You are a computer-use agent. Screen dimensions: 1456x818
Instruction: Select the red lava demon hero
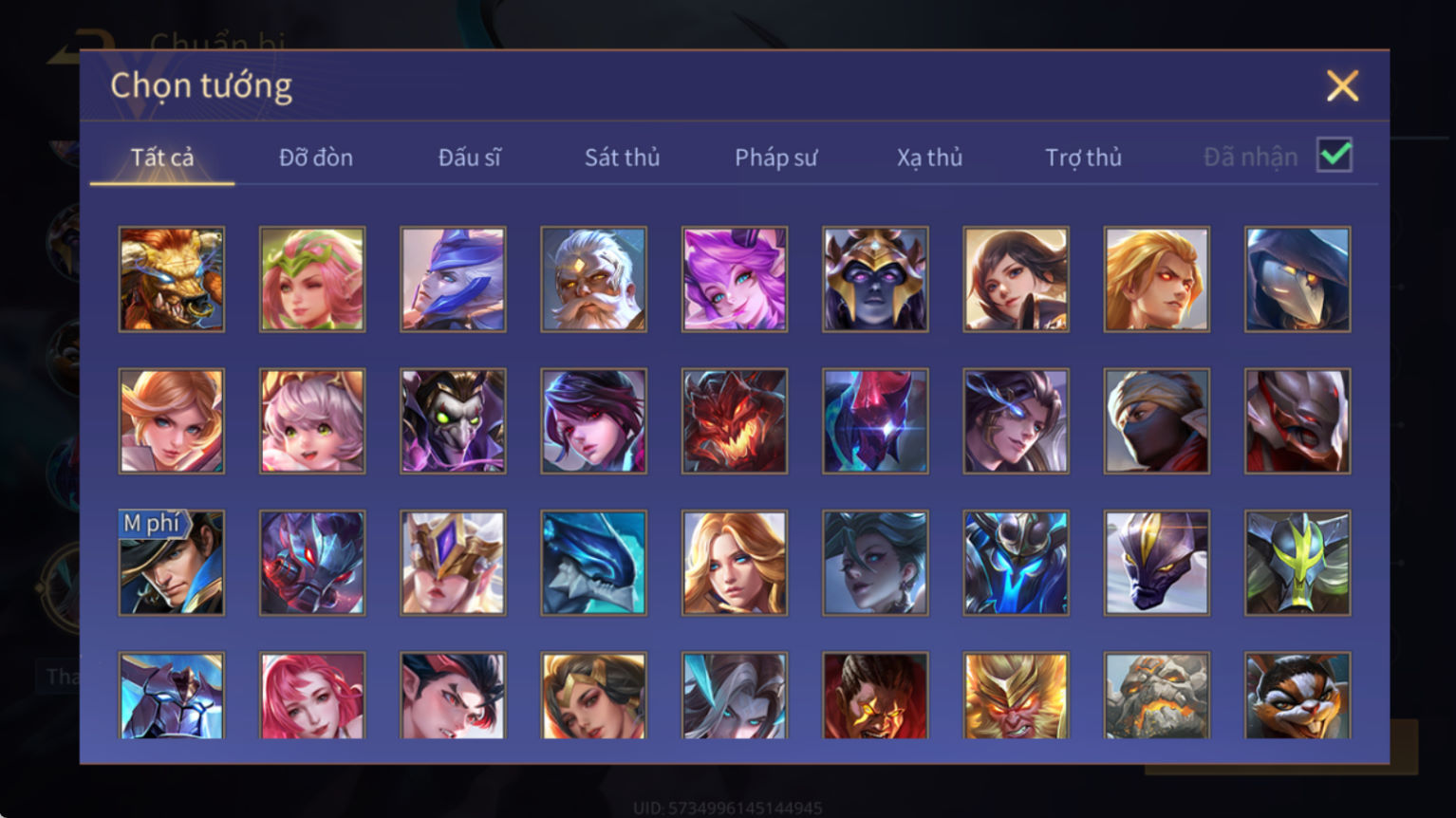coord(735,421)
